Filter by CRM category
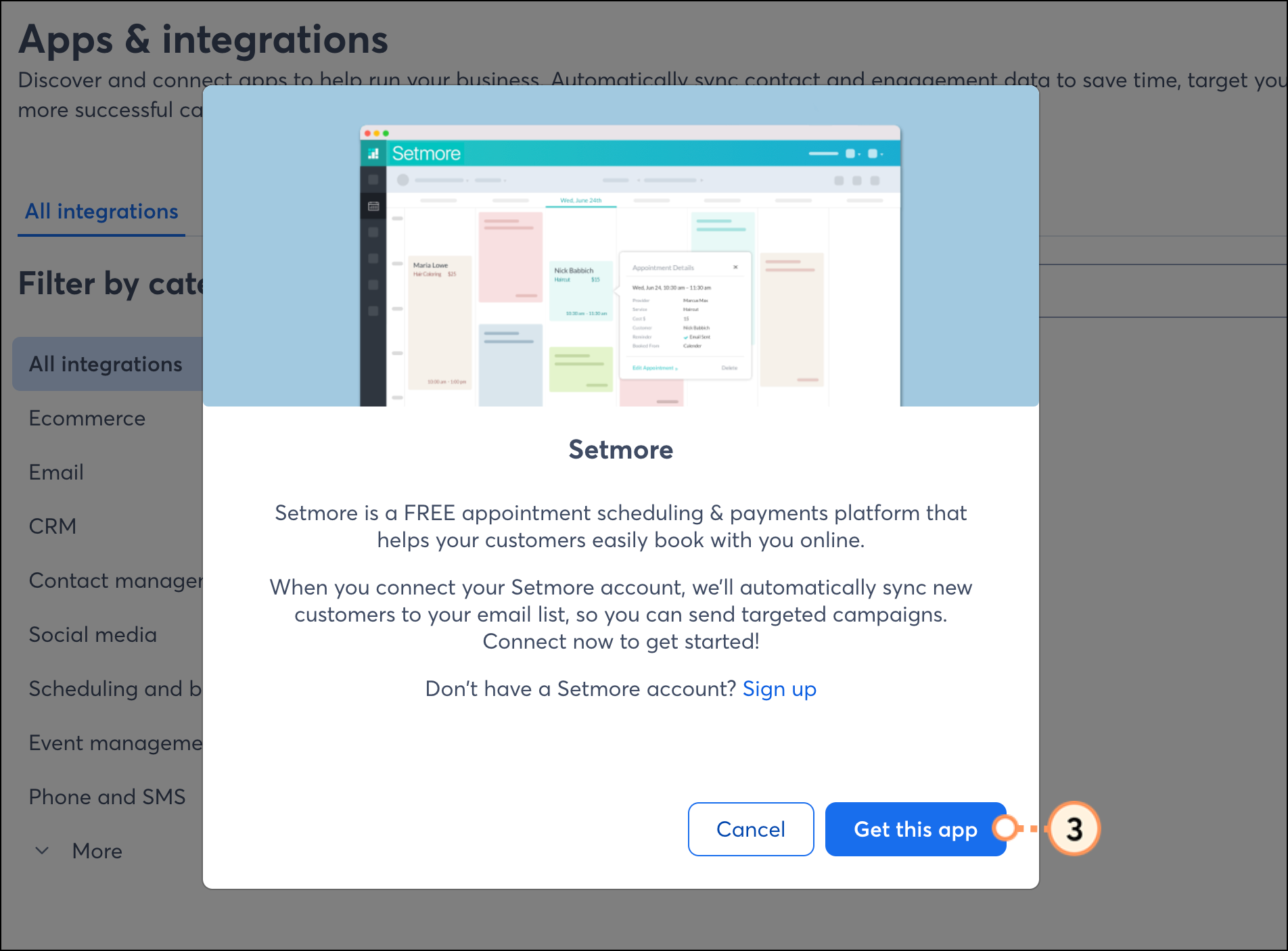 (53, 526)
